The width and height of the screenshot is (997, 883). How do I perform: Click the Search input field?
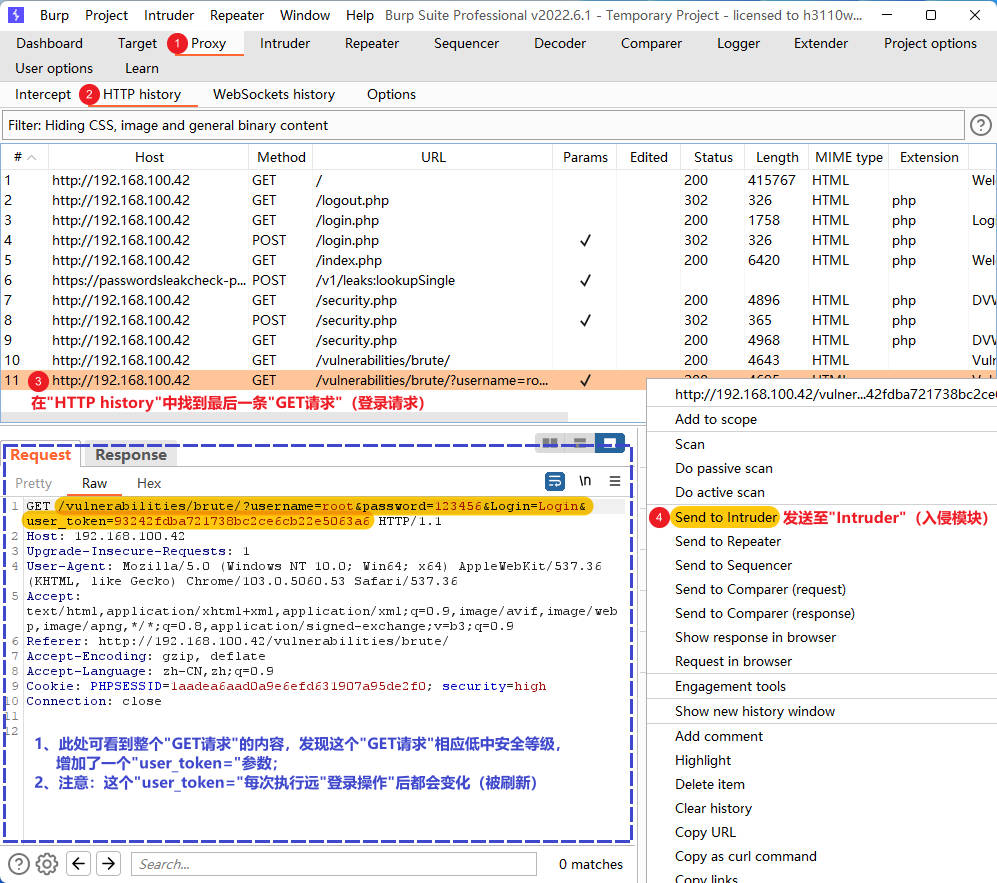(x=334, y=864)
